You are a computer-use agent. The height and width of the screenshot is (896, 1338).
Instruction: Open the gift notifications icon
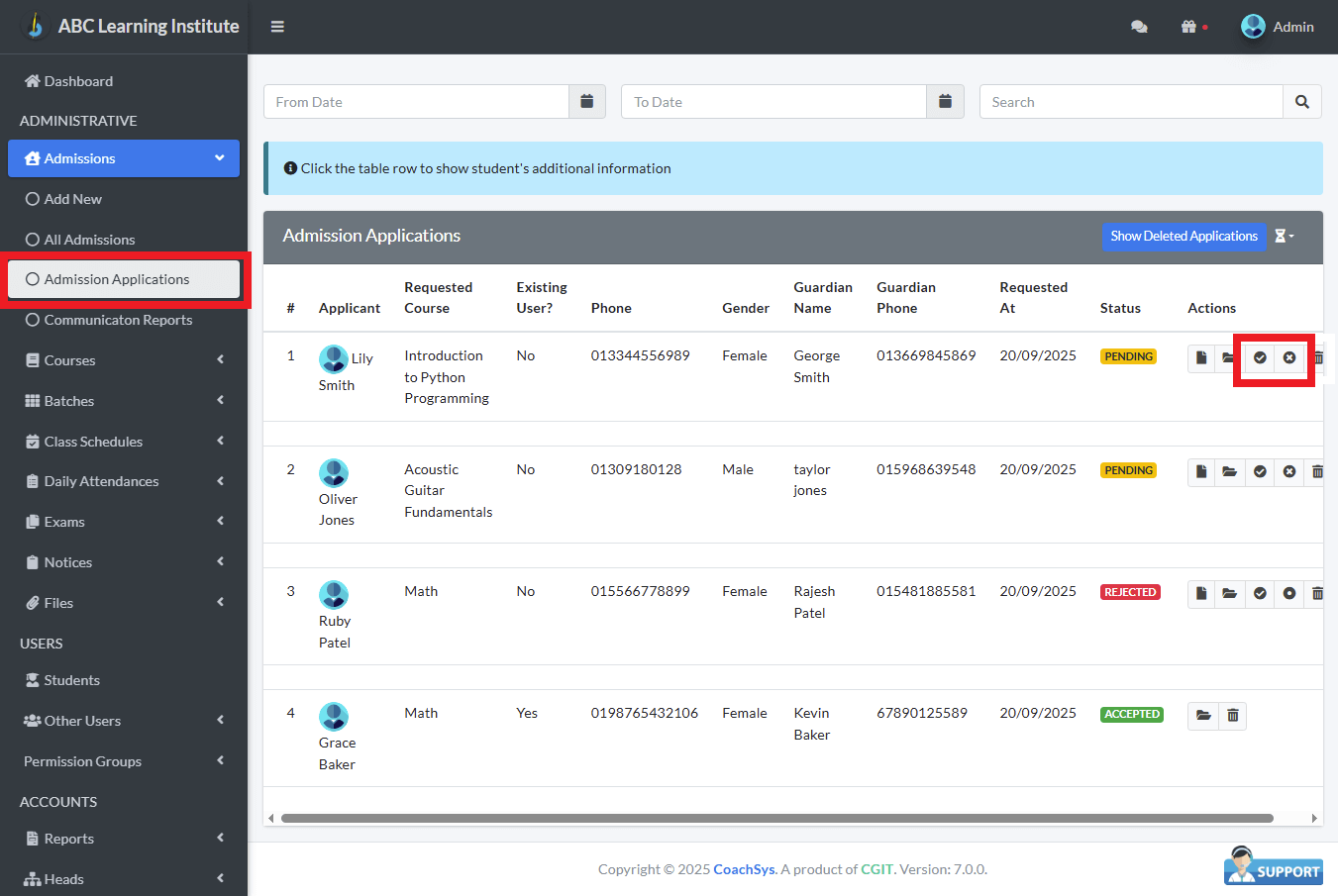tap(1189, 27)
